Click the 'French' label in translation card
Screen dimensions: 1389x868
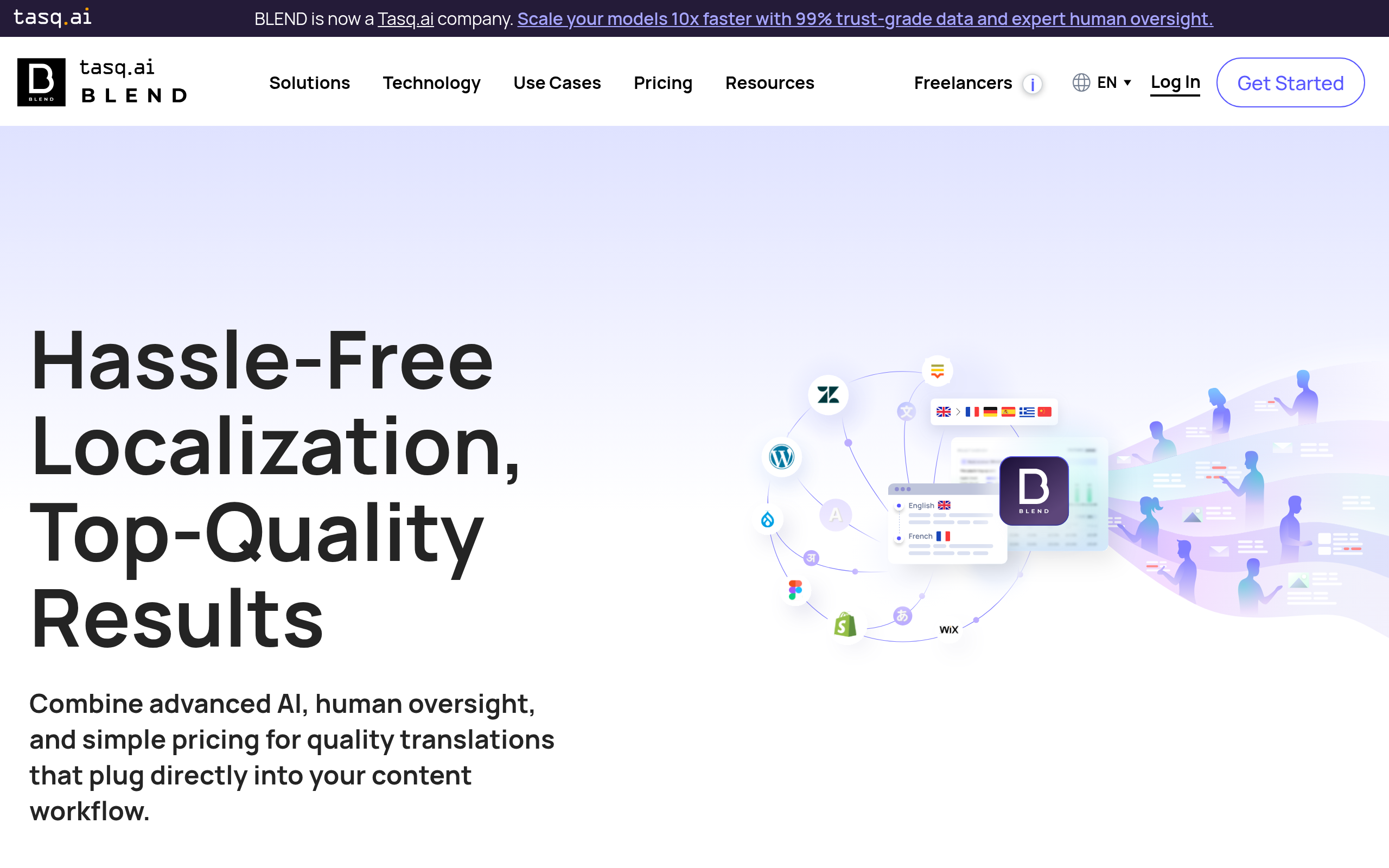[920, 536]
